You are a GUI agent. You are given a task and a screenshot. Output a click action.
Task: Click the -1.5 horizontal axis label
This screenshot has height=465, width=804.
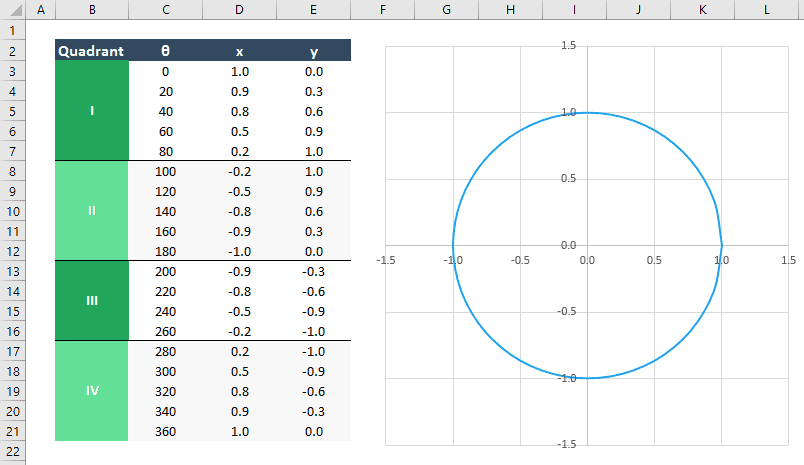[x=386, y=260]
